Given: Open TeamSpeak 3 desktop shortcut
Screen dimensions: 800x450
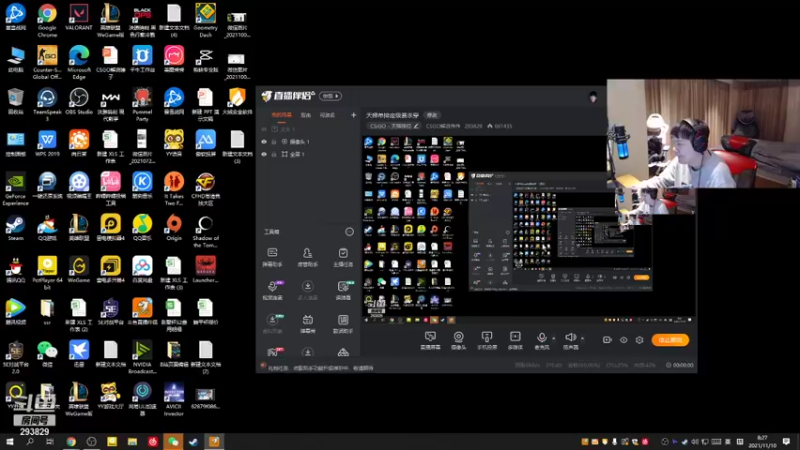Looking at the screenshot, I should [47, 104].
